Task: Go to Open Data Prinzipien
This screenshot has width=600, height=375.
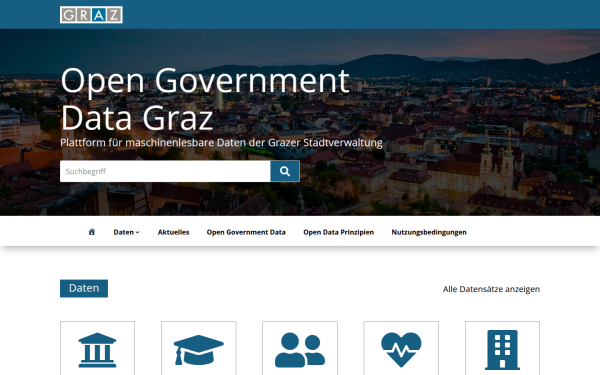Action: coord(338,232)
